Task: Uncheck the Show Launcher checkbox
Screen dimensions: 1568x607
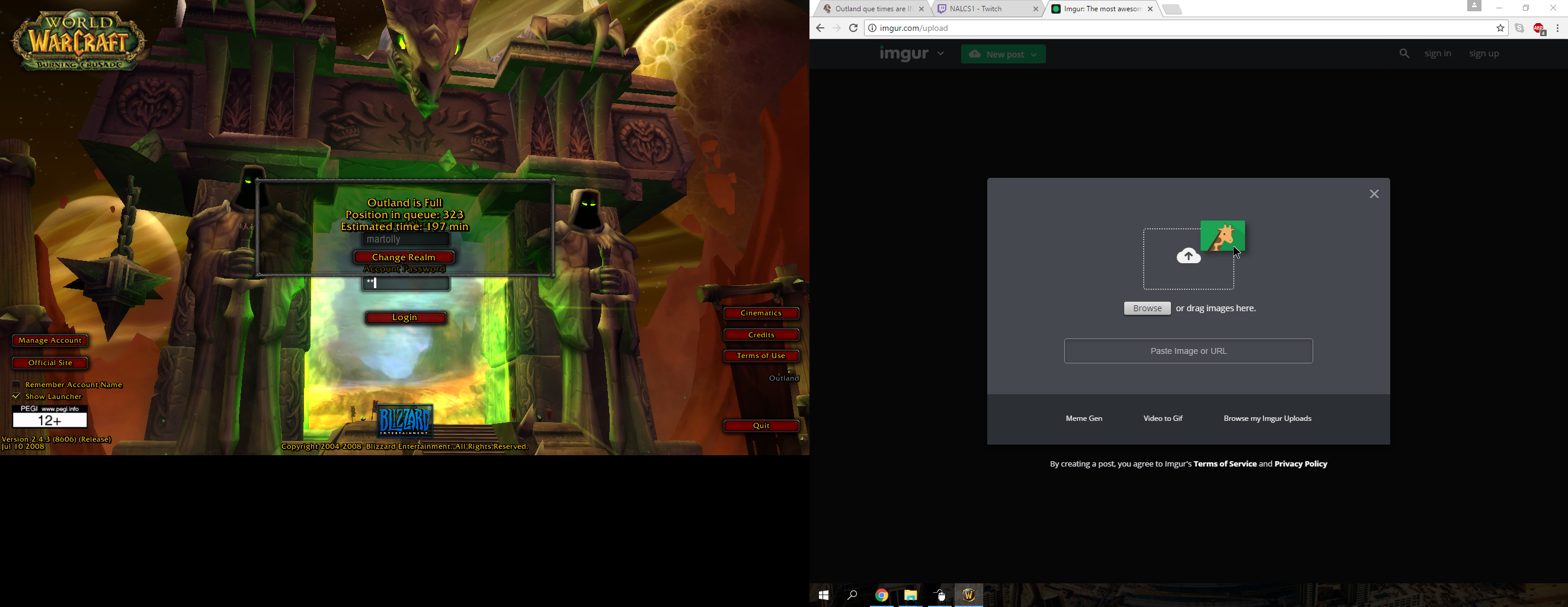Action: (x=17, y=396)
